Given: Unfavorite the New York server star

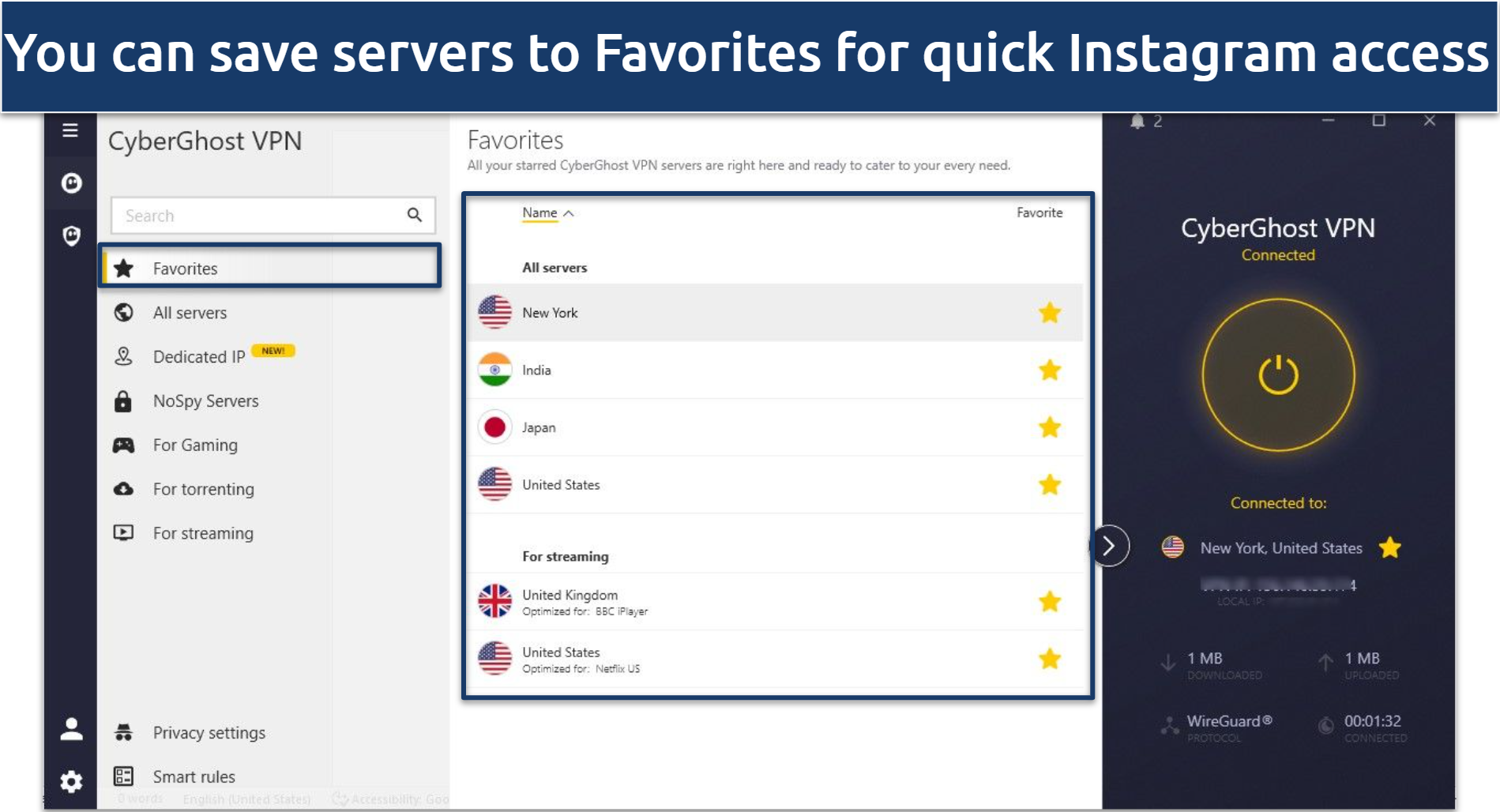Looking at the screenshot, I should tap(1050, 313).
